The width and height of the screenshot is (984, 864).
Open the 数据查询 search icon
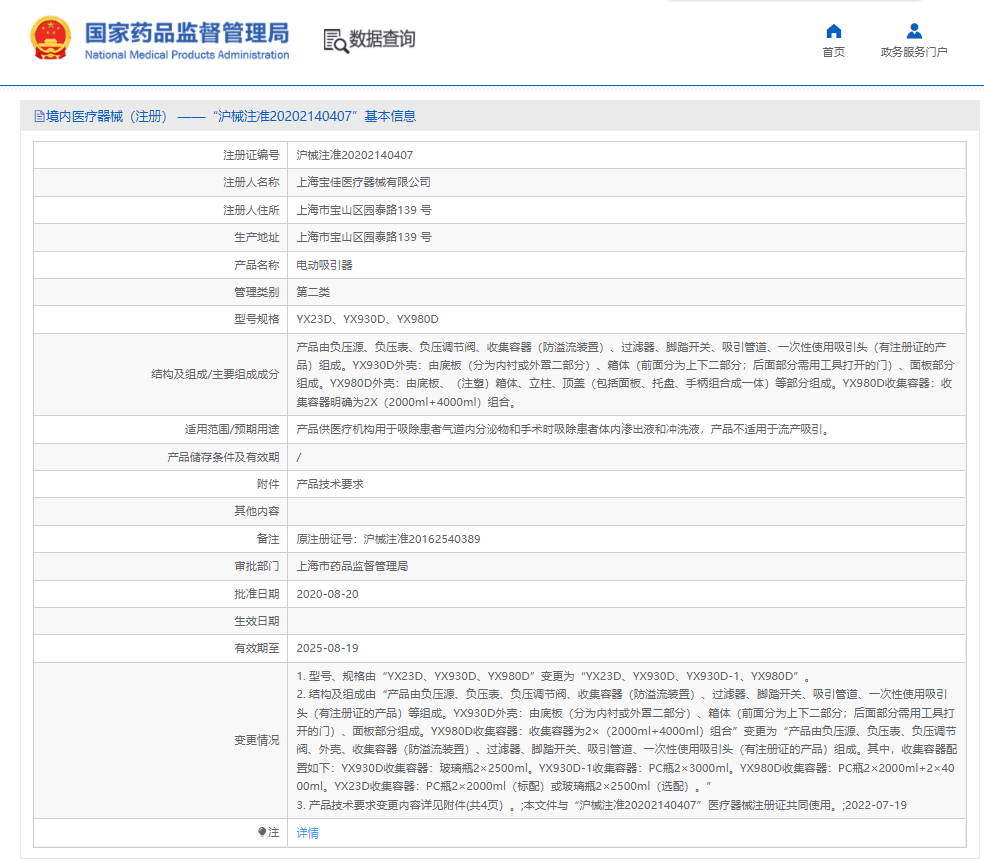click(x=336, y=41)
